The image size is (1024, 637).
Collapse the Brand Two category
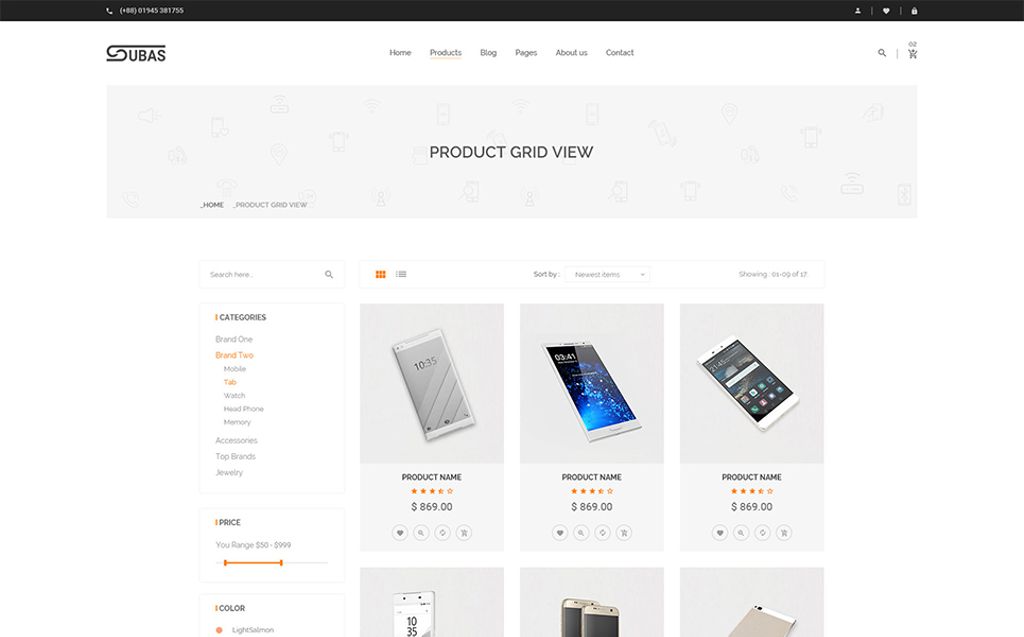[234, 355]
